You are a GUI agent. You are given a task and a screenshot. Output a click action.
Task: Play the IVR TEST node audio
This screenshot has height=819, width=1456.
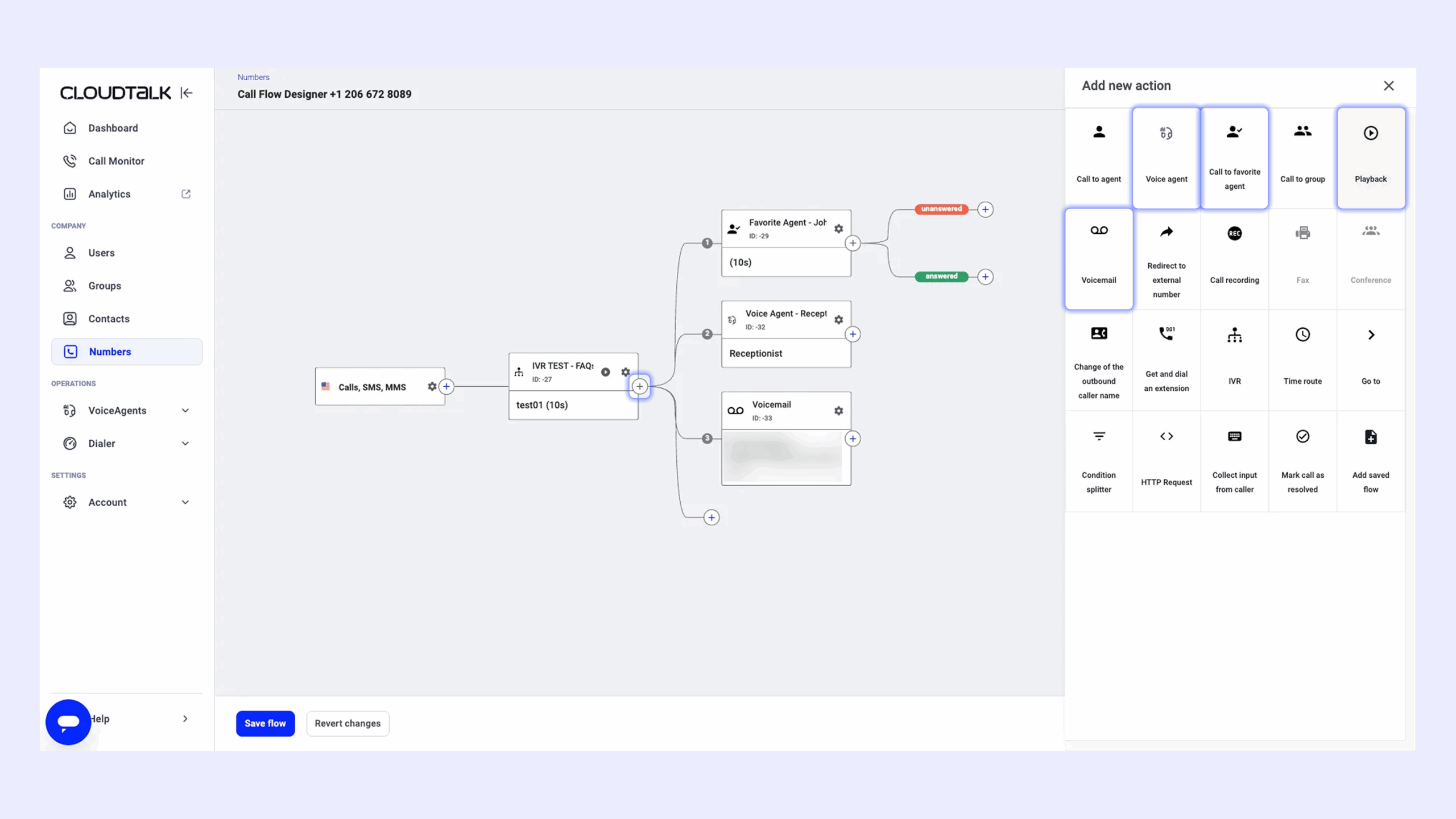click(605, 372)
